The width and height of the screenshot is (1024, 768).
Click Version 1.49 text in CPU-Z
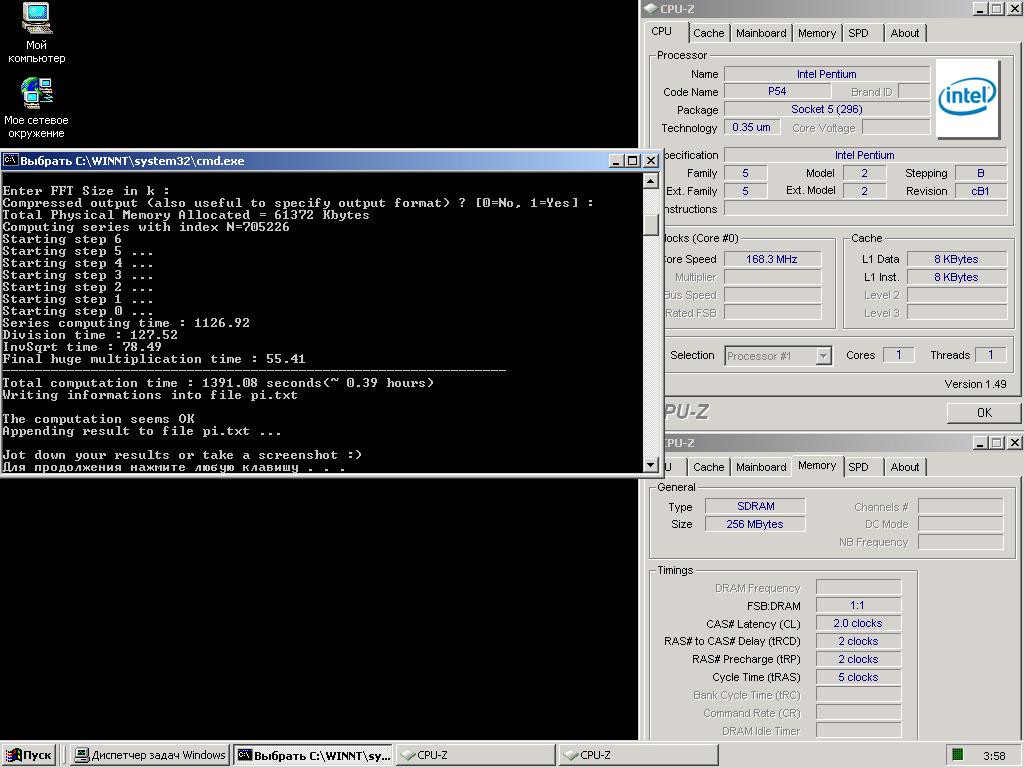pyautogui.click(x=976, y=384)
